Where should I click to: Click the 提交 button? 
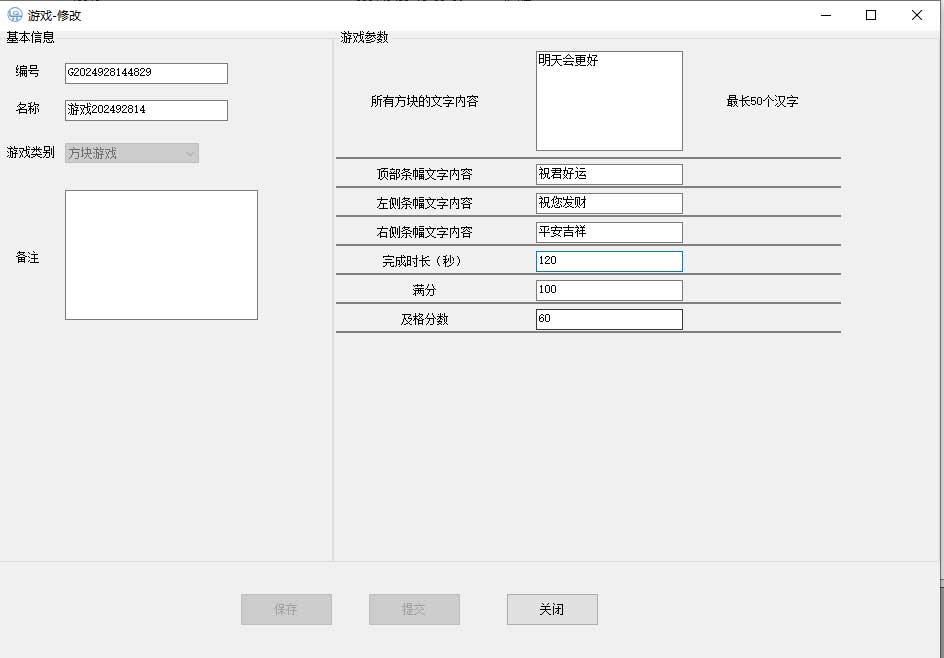(x=414, y=609)
